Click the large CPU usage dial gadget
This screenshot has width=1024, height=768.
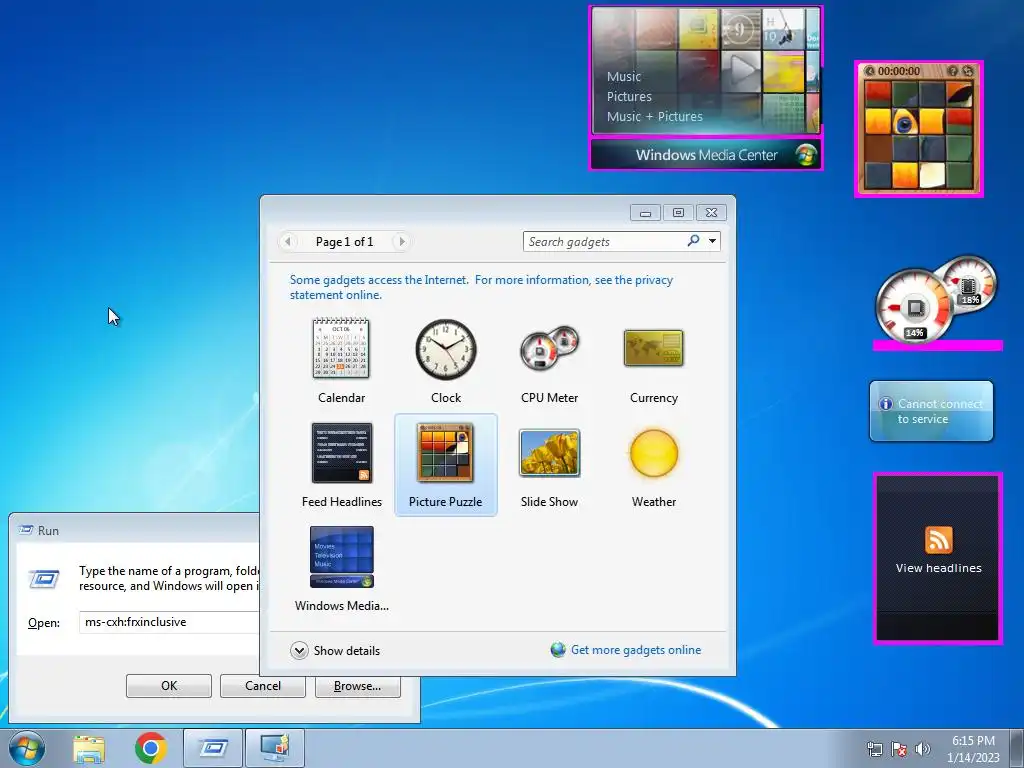pos(912,307)
